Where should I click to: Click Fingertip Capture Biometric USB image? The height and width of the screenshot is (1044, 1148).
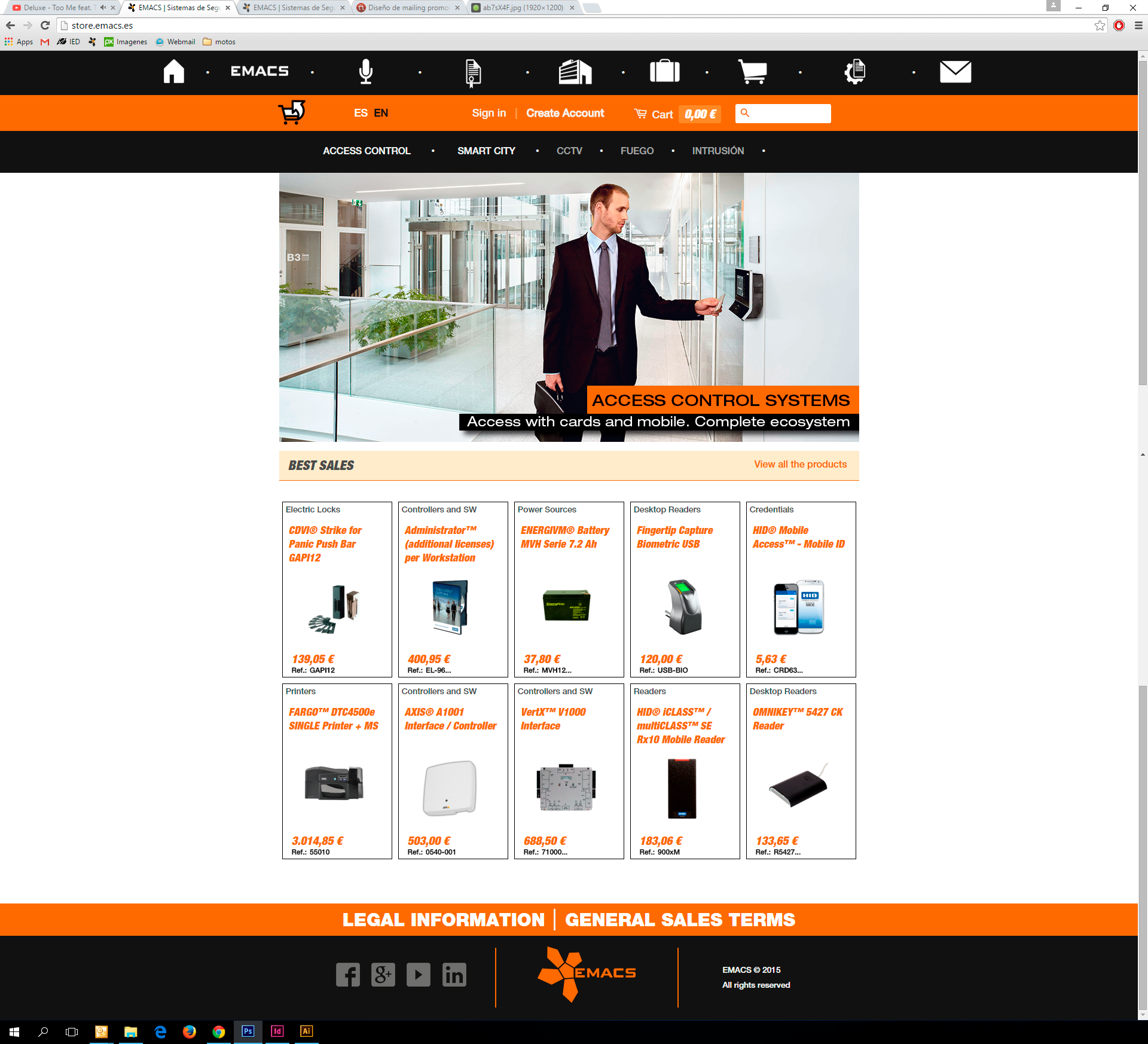(683, 607)
